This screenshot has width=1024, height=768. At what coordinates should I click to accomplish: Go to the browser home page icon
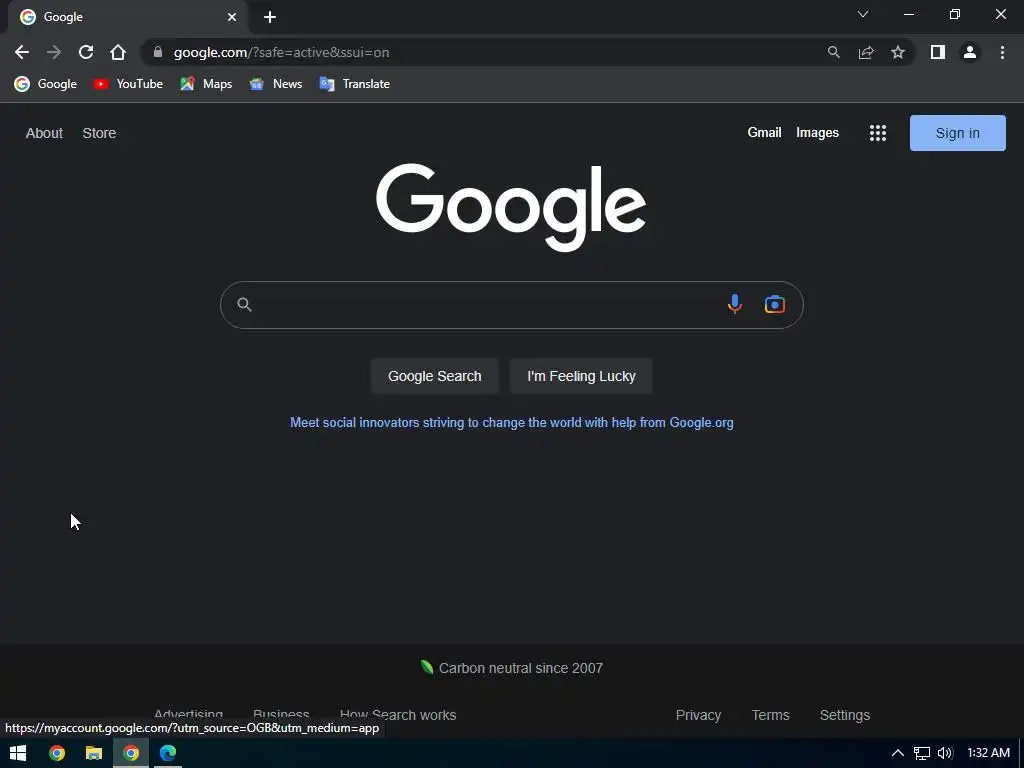(x=118, y=52)
